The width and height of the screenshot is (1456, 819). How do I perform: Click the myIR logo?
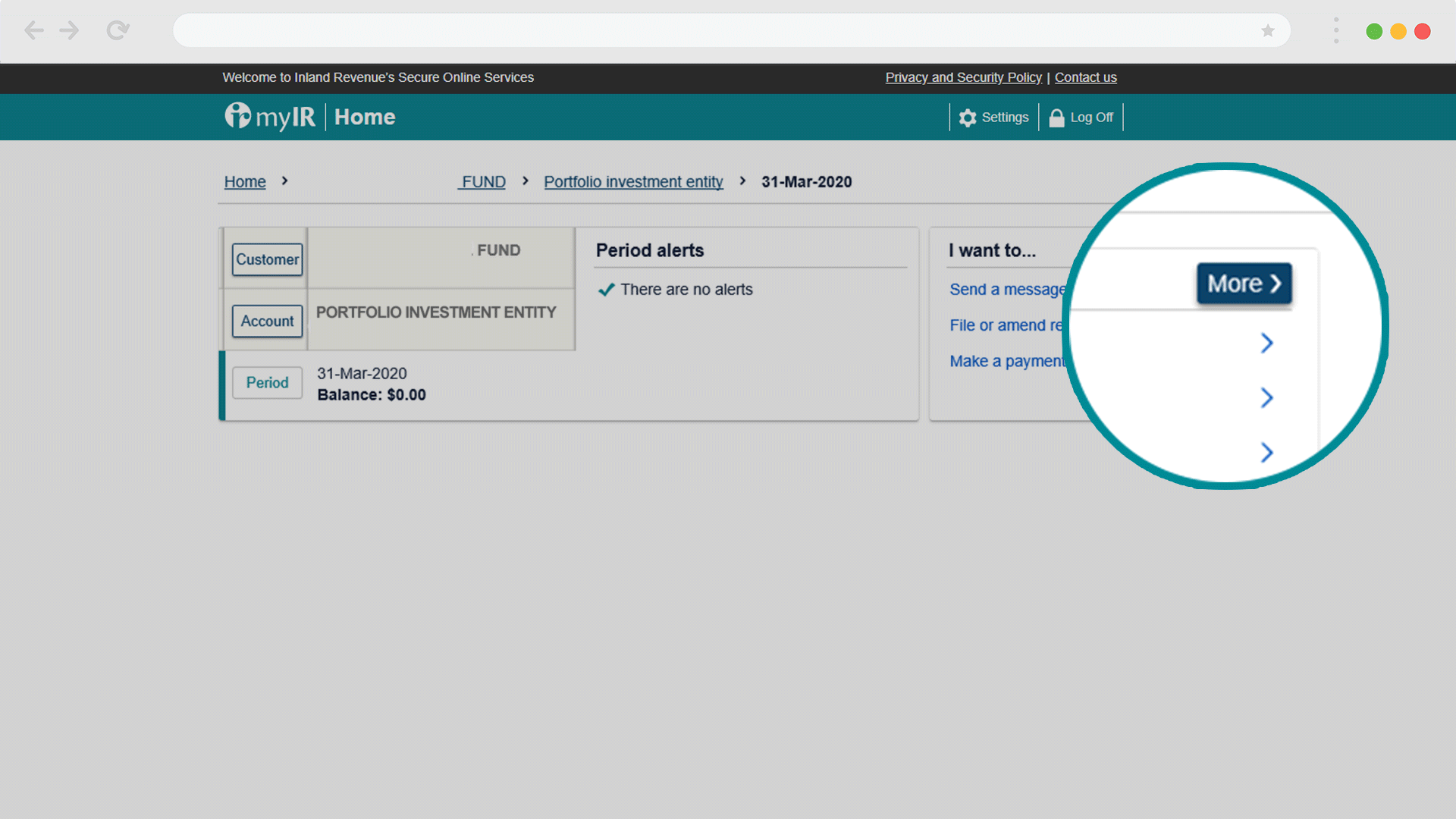270,117
